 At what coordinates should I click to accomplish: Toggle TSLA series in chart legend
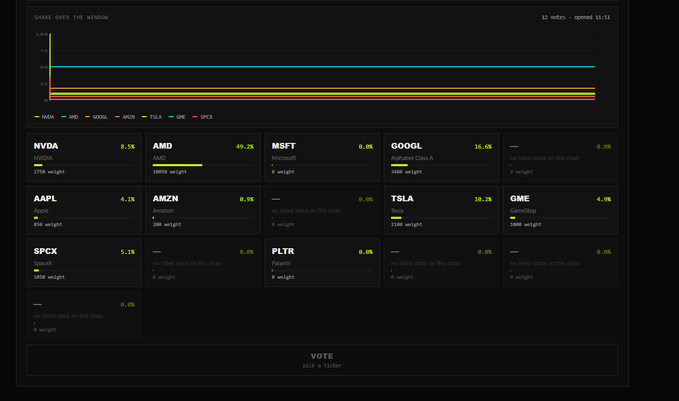(x=152, y=117)
